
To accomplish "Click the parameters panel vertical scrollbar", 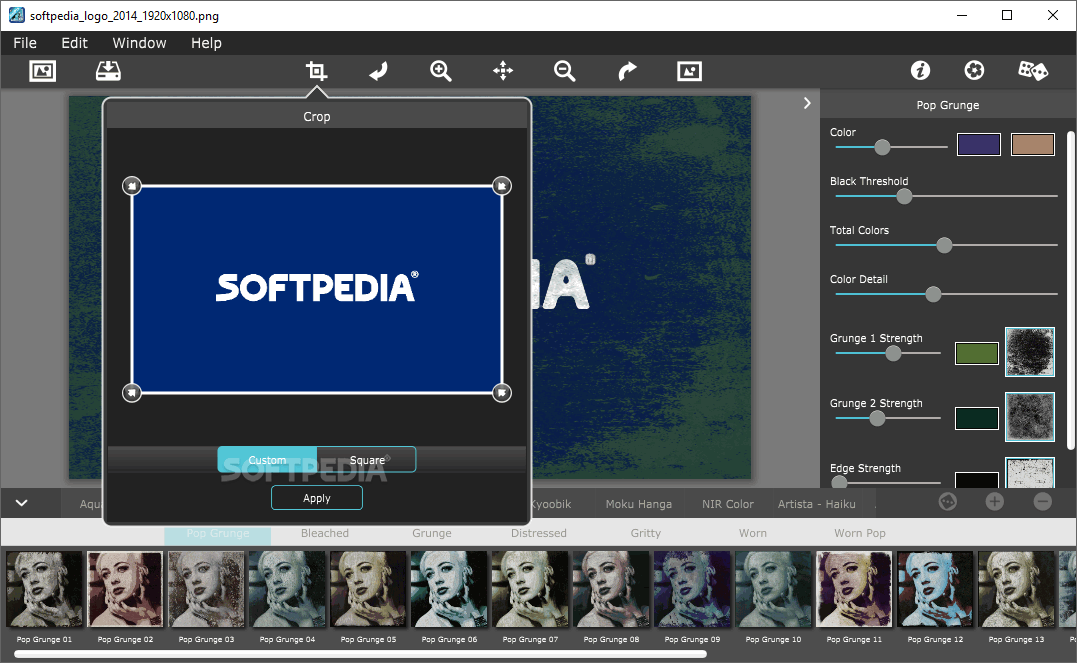I will point(1070,289).
